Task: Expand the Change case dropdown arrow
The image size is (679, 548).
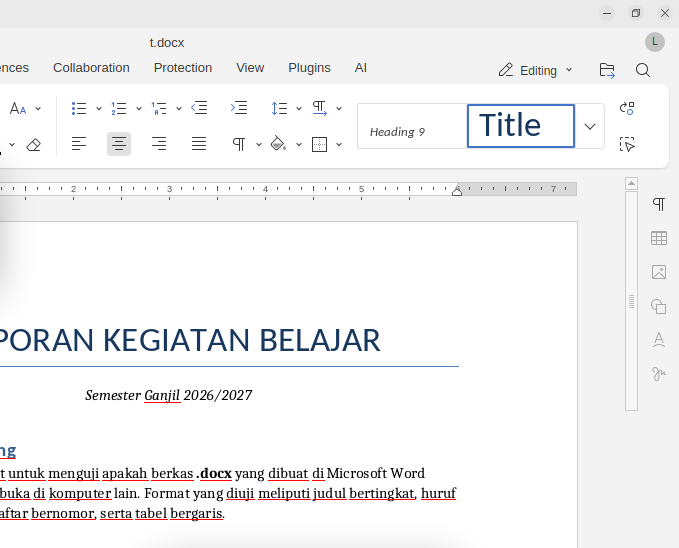Action: [38, 108]
